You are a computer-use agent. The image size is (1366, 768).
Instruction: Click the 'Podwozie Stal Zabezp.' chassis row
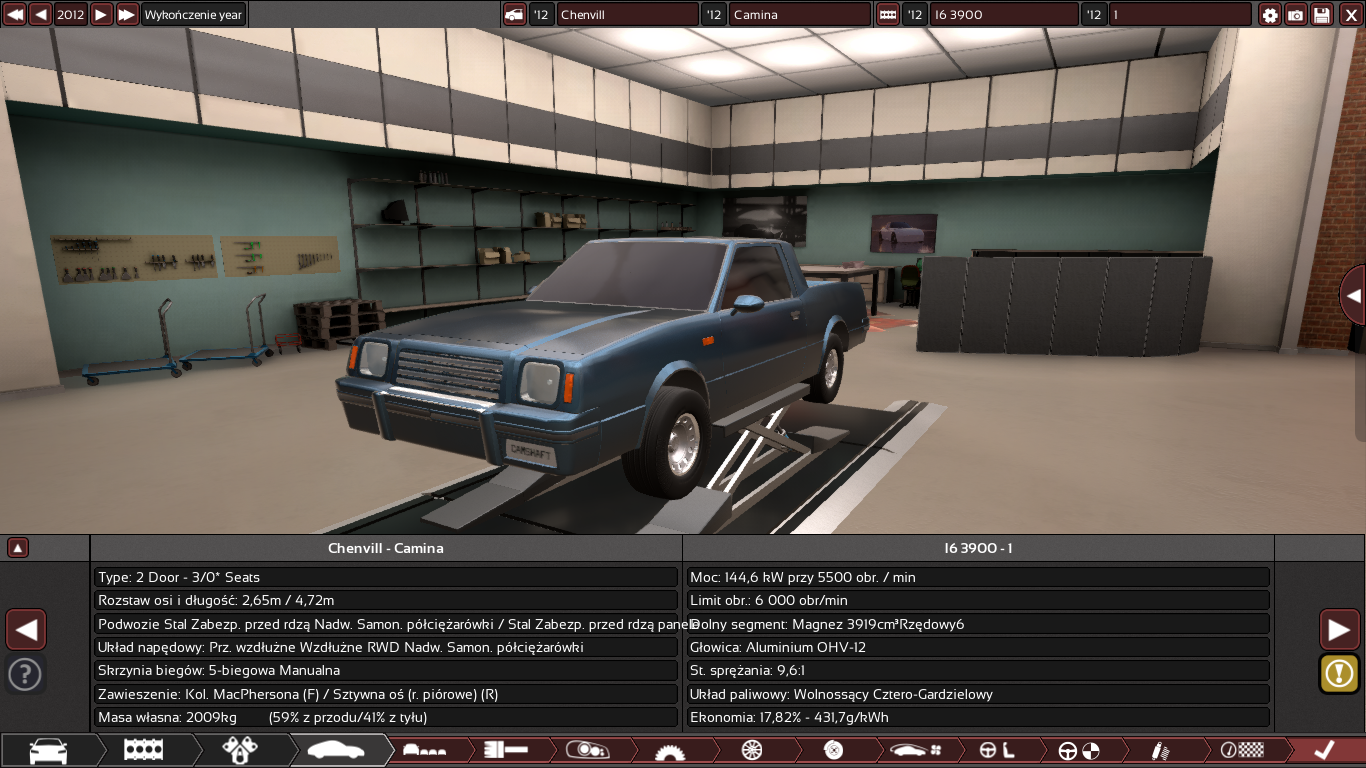coord(386,624)
